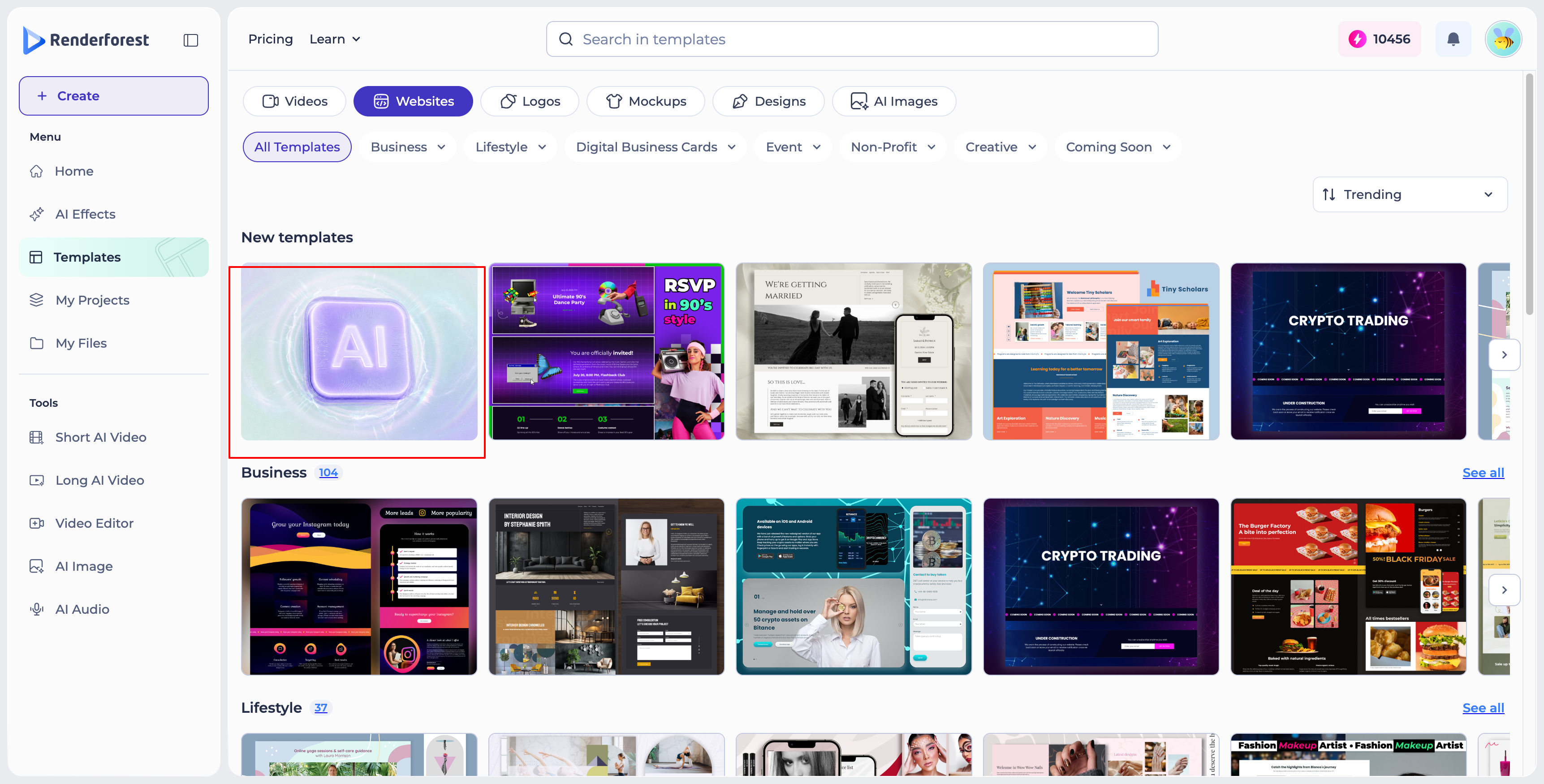Open the notifications bell

(1453, 39)
